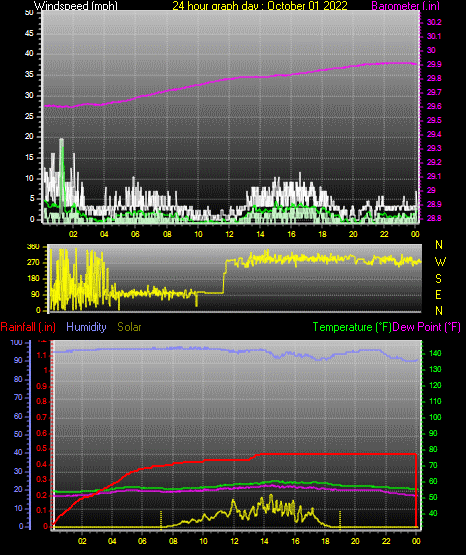This screenshot has height=555, width=466.
Task: Click the 120 temperature axis value
Action: (435, 385)
